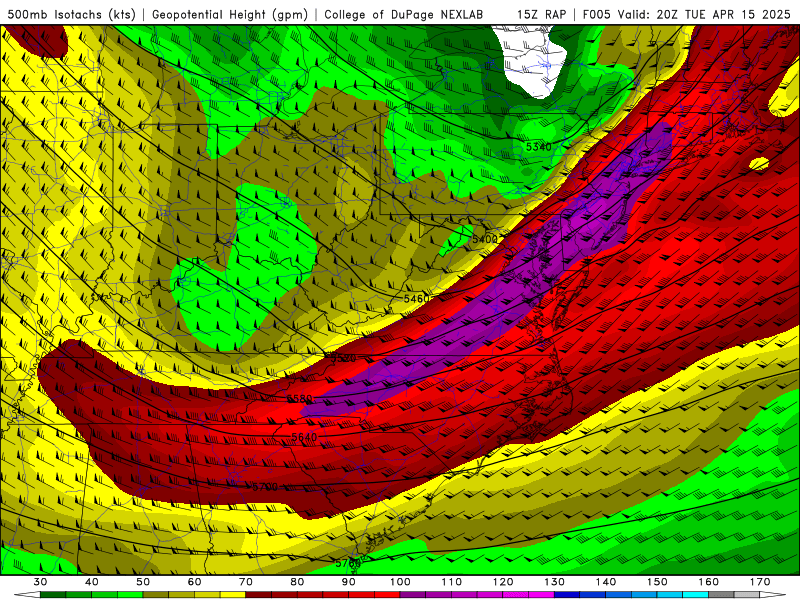Click the colorbar tick label 80
Image resolution: width=800 pixels, height=600 pixels.
297,582
